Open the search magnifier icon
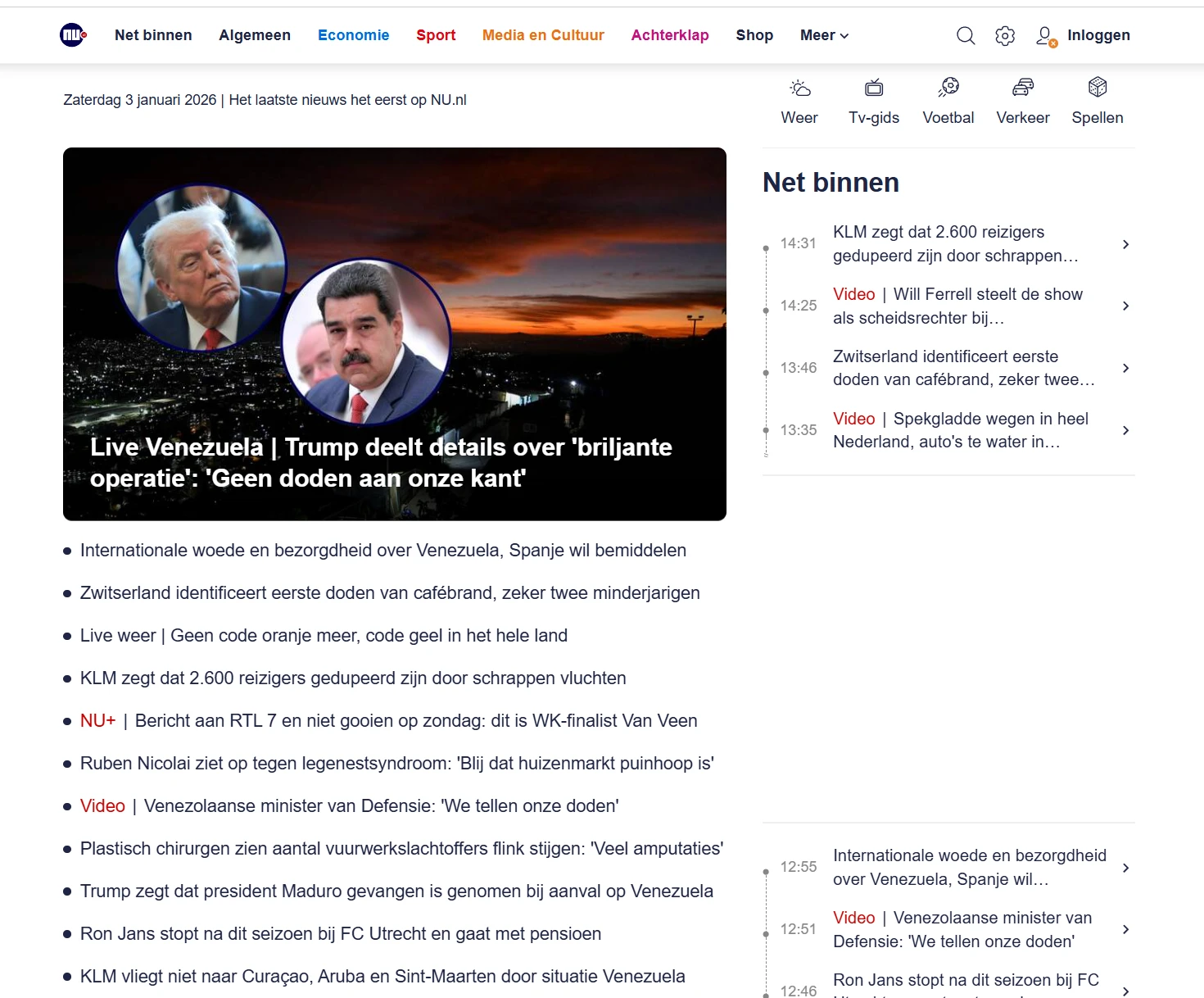1204x998 pixels. [966, 35]
